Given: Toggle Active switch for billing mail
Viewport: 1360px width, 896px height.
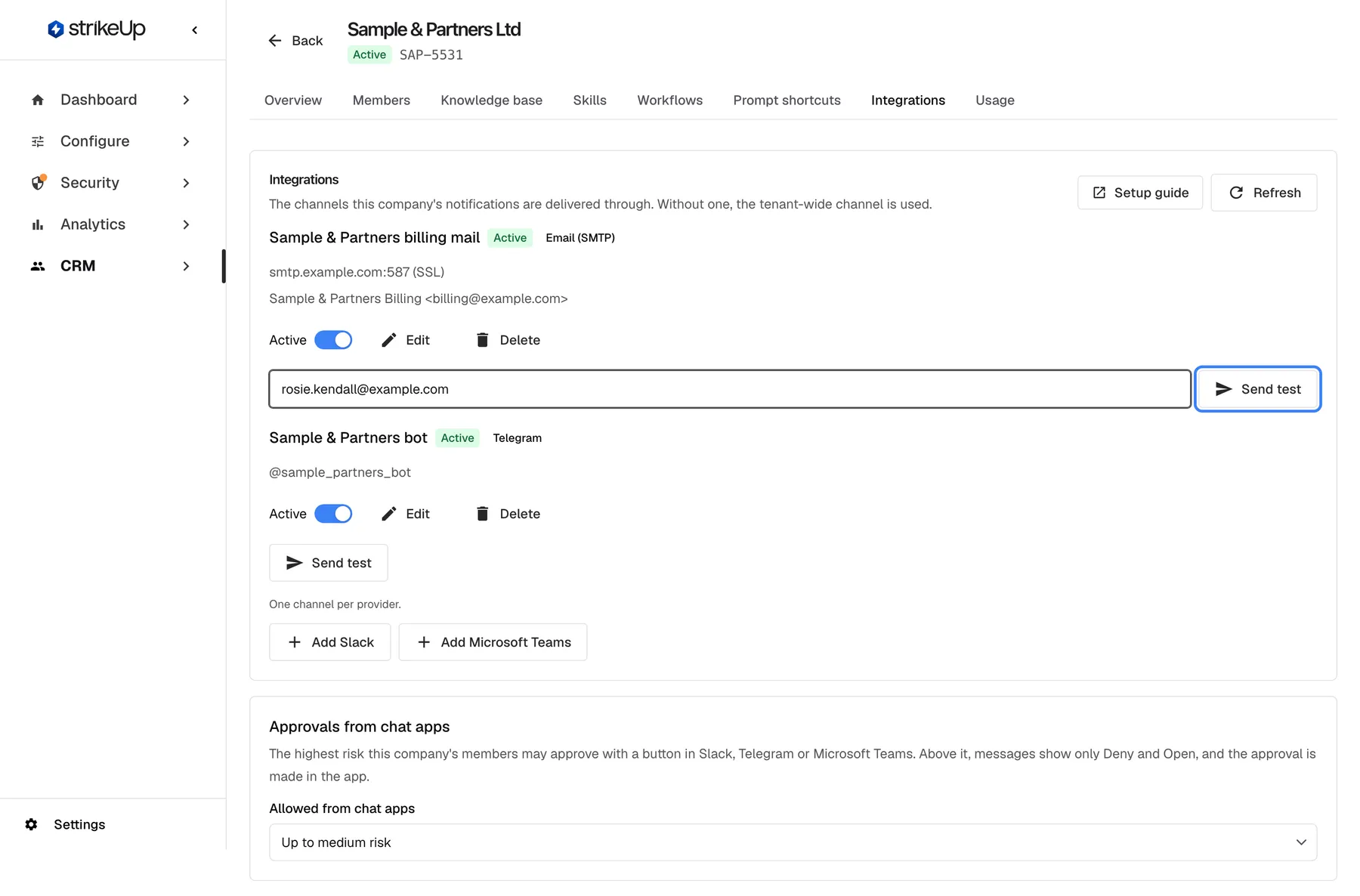Looking at the screenshot, I should (x=333, y=340).
